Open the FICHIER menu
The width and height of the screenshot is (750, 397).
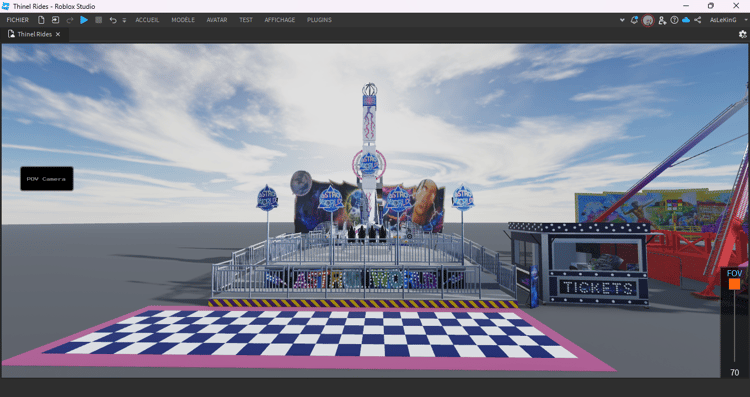pyautogui.click(x=18, y=20)
